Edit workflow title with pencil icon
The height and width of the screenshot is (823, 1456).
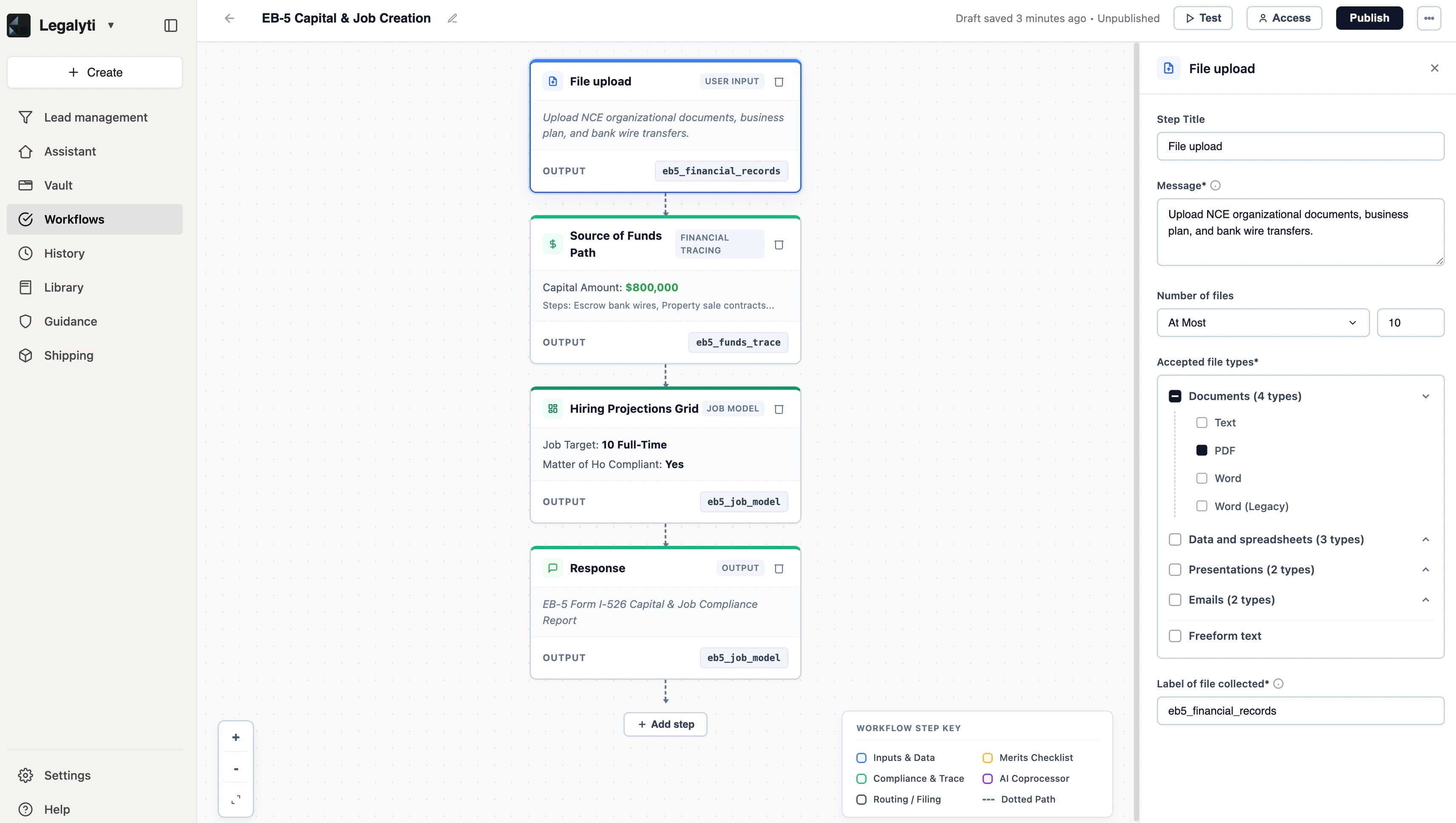pyautogui.click(x=452, y=18)
